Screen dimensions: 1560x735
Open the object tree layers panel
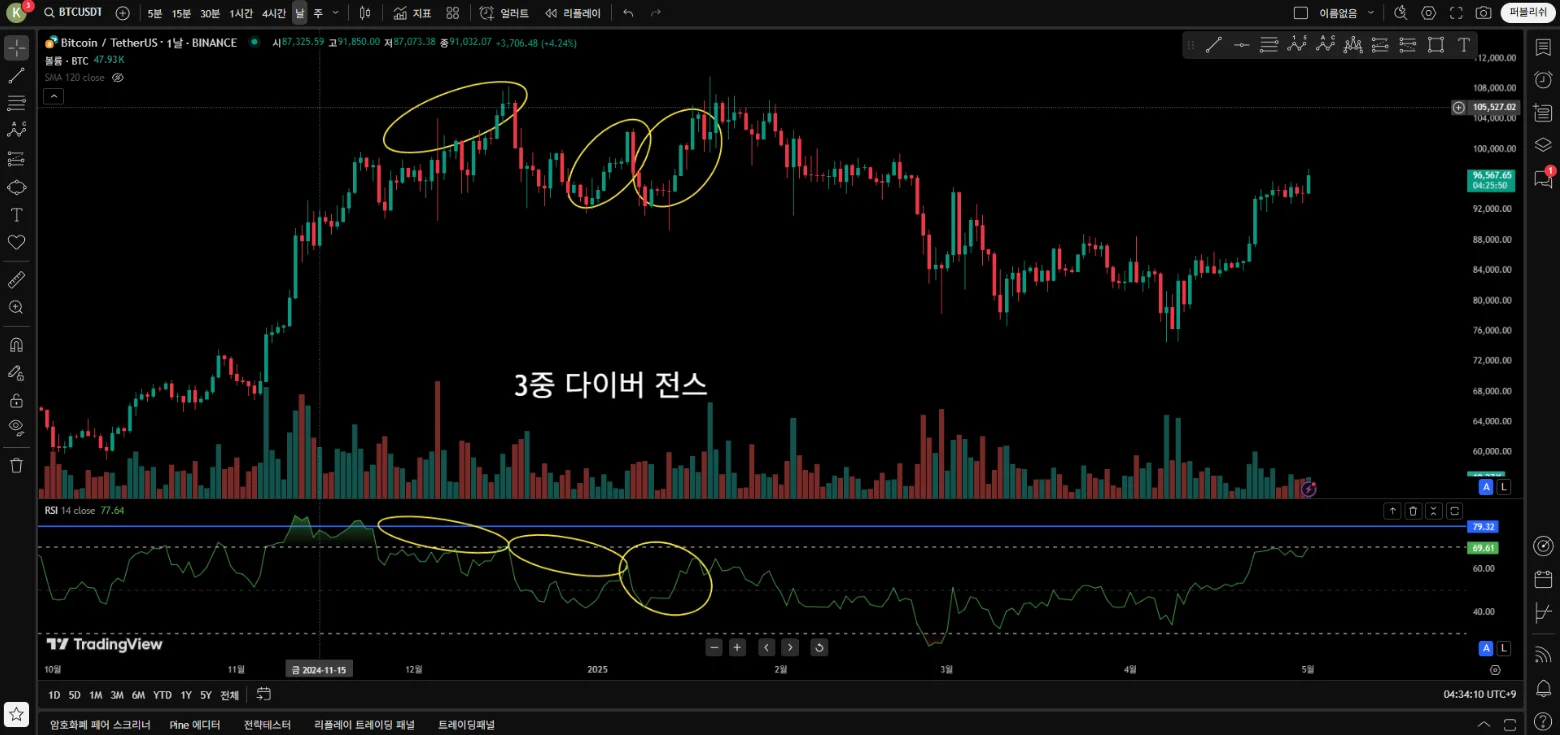click(x=1543, y=145)
